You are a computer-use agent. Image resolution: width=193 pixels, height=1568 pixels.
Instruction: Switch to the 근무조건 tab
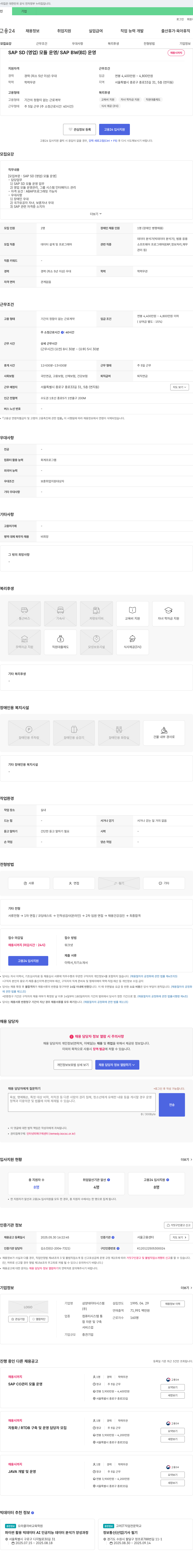(x=41, y=44)
